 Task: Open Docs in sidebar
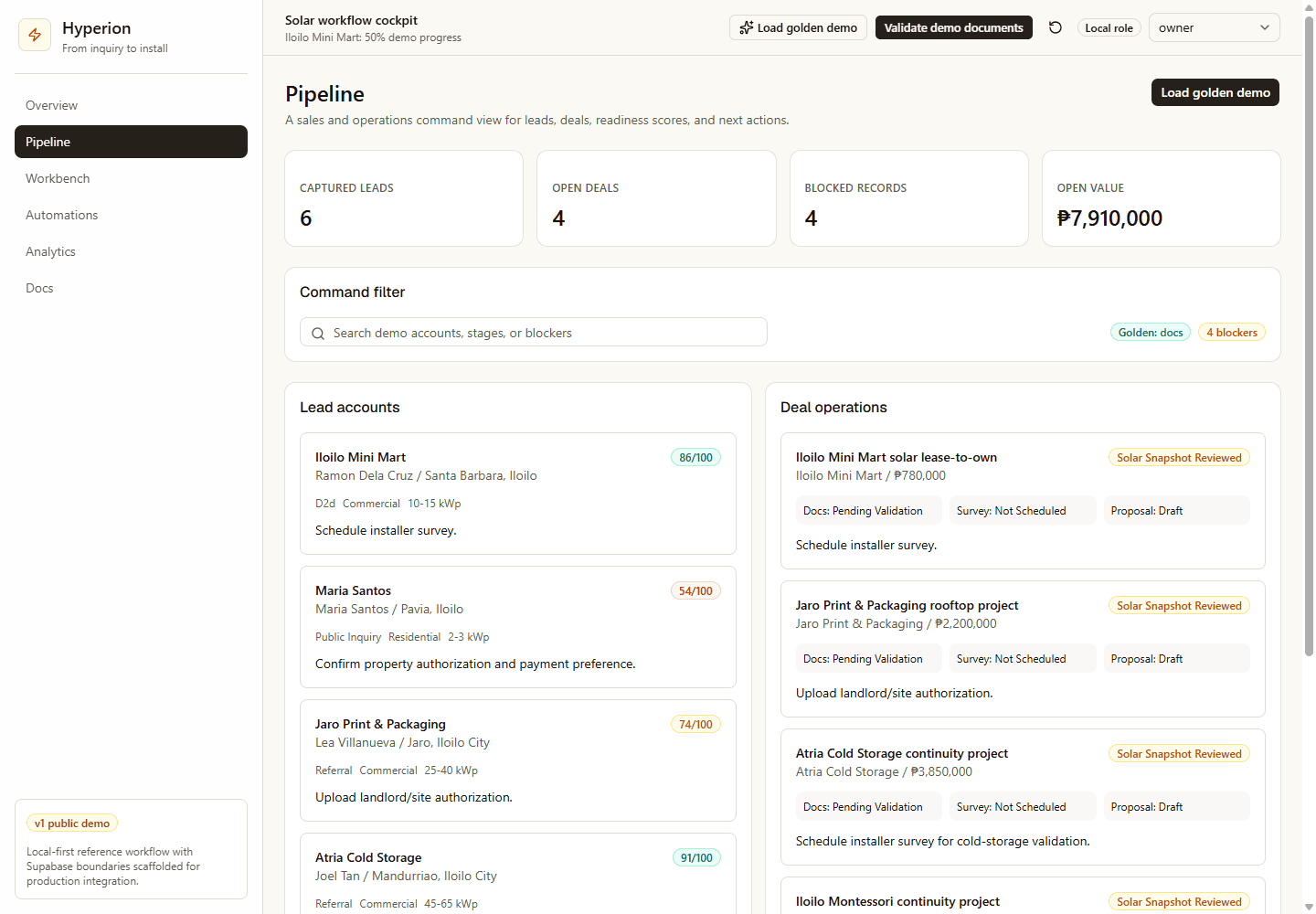pyautogui.click(x=131, y=288)
